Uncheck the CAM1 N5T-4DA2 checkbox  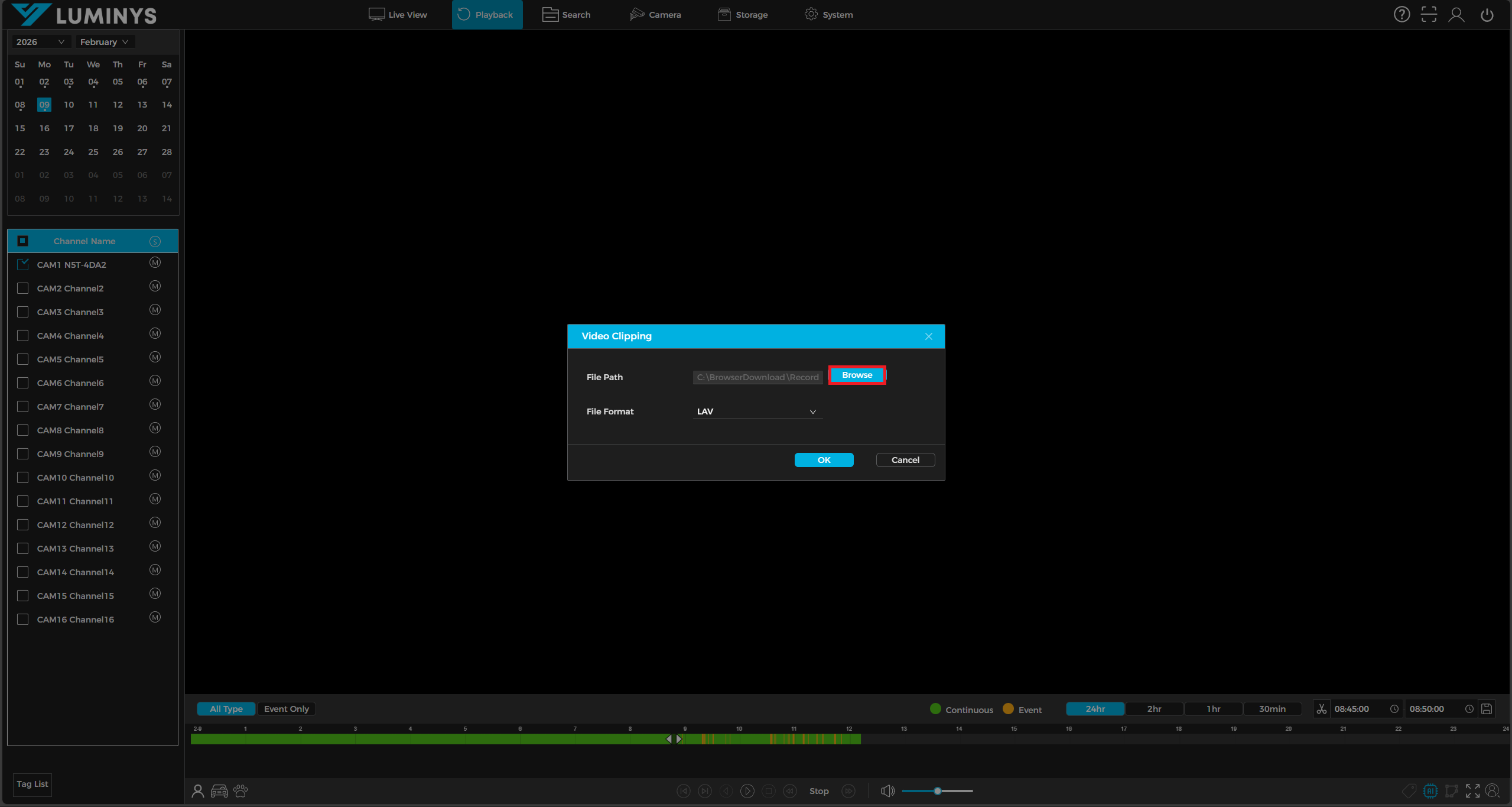tap(23, 265)
